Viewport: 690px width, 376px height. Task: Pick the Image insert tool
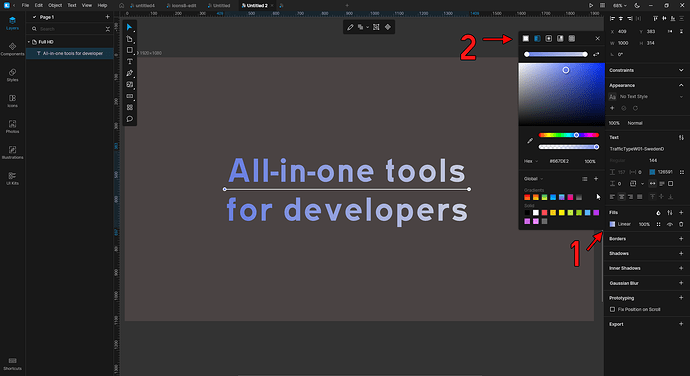[x=129, y=85]
